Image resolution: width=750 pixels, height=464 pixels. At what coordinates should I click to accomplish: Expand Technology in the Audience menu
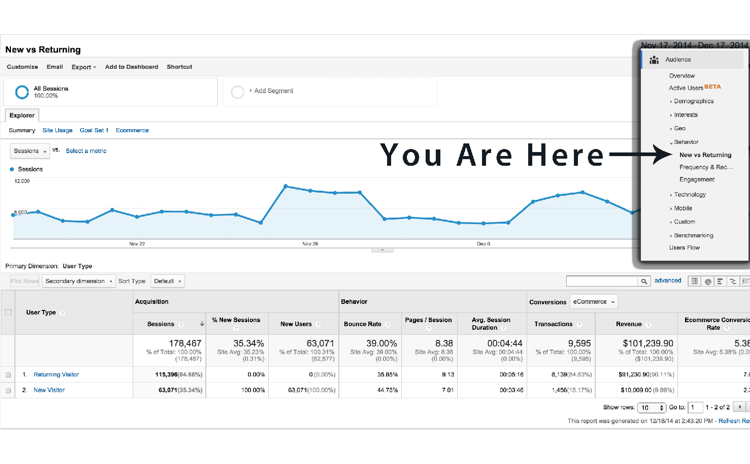coord(688,195)
